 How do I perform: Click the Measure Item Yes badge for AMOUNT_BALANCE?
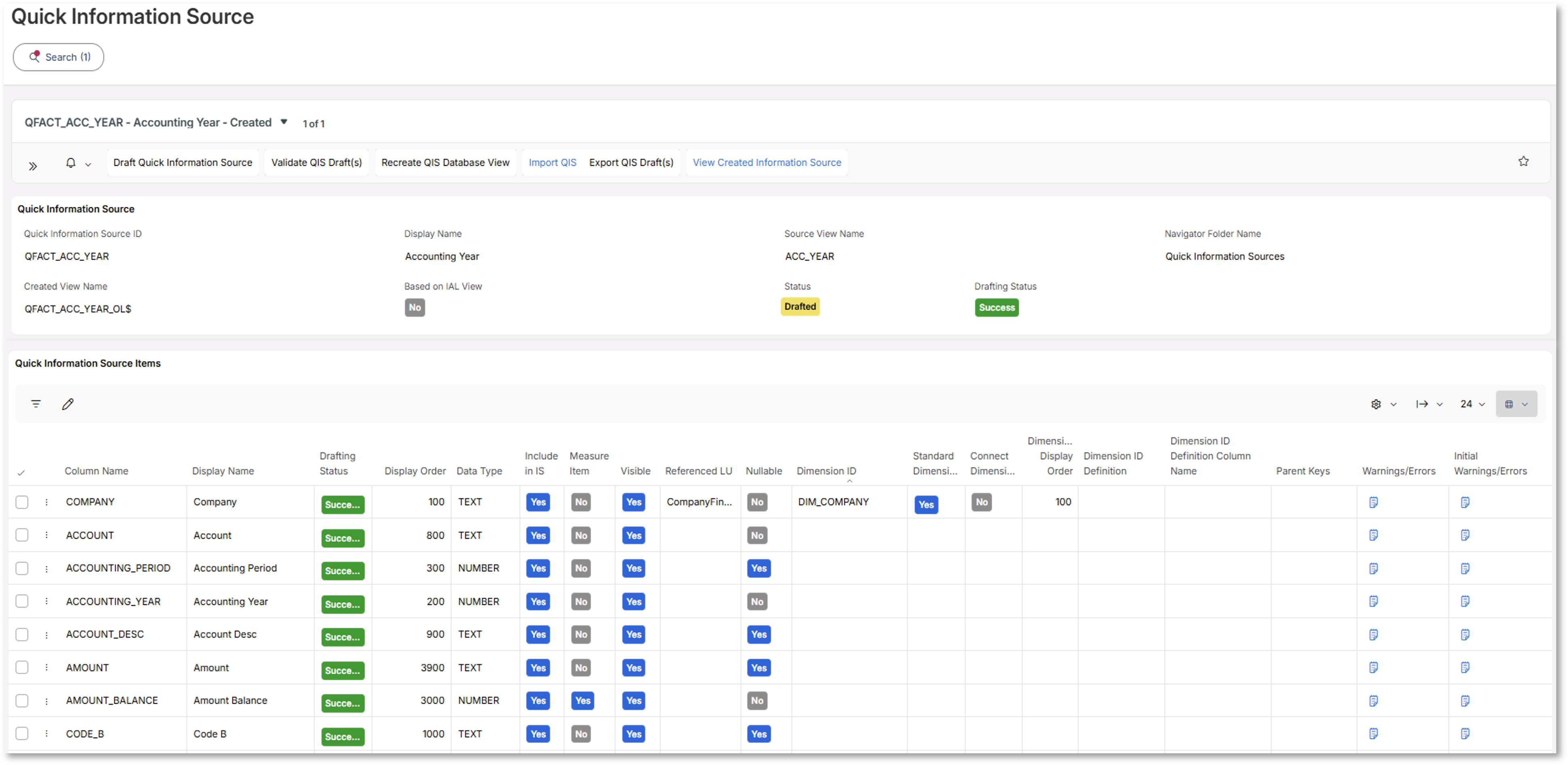click(x=582, y=700)
